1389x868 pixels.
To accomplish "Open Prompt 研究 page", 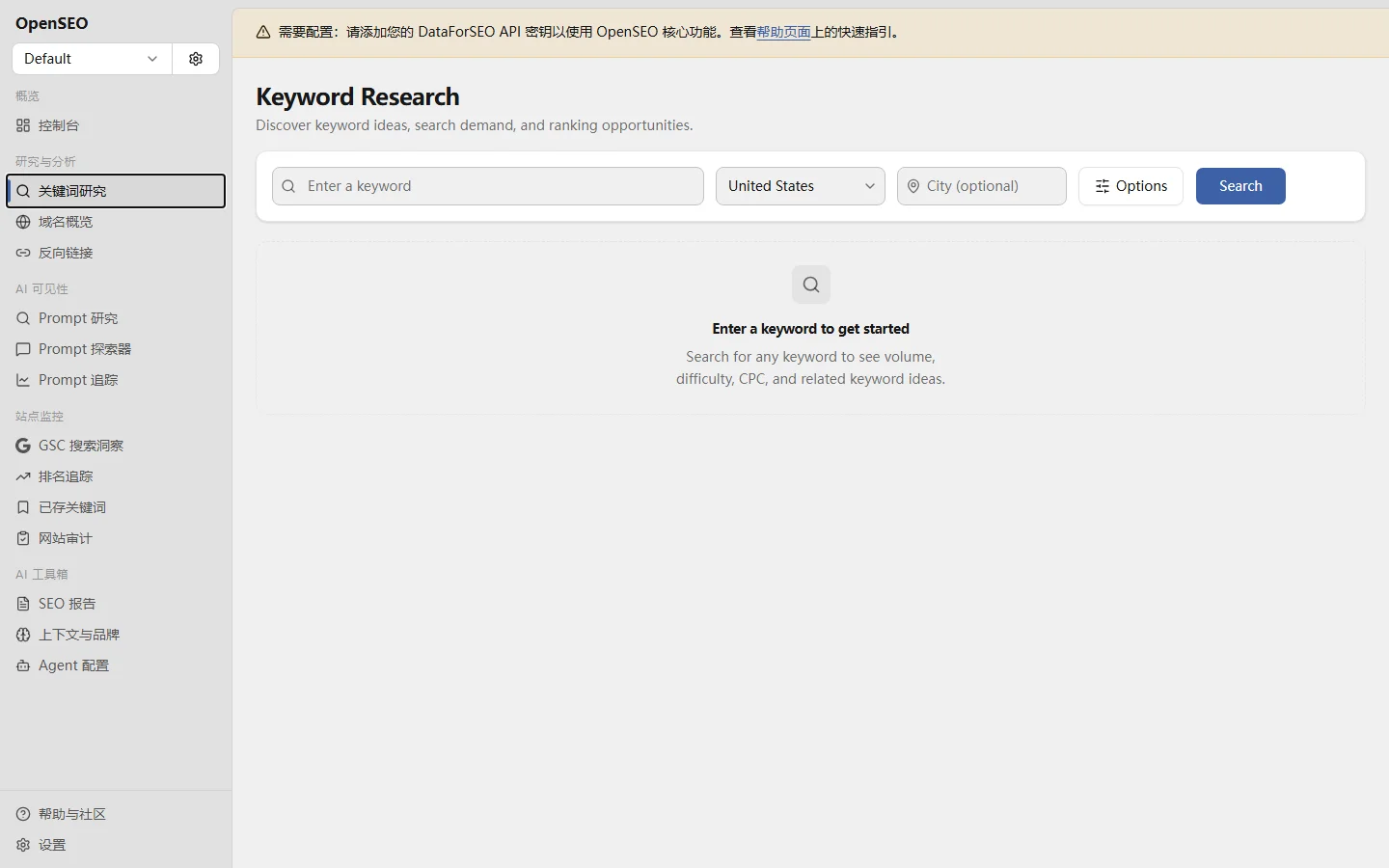I will click(116, 318).
